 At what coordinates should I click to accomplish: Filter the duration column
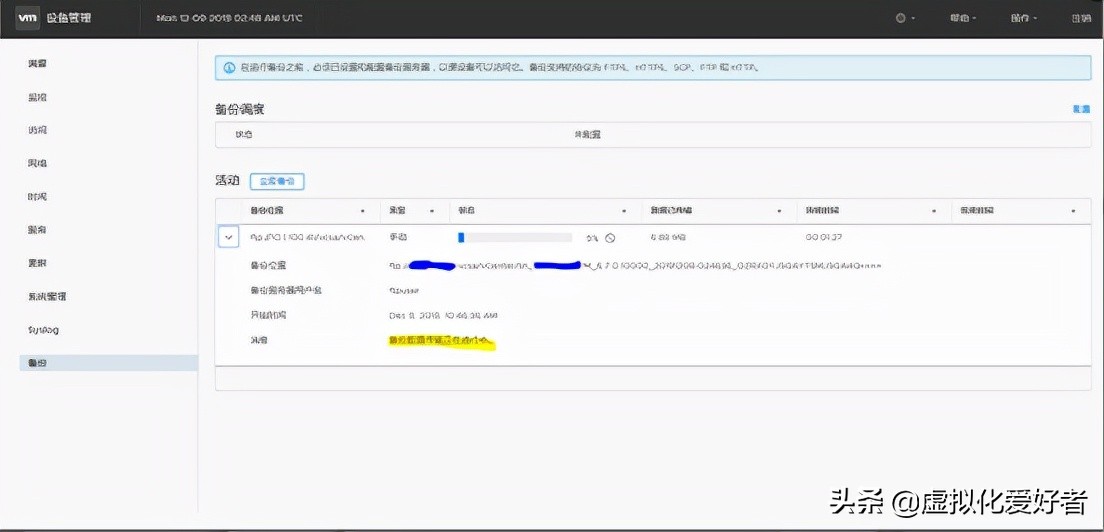pyautogui.click(x=934, y=211)
